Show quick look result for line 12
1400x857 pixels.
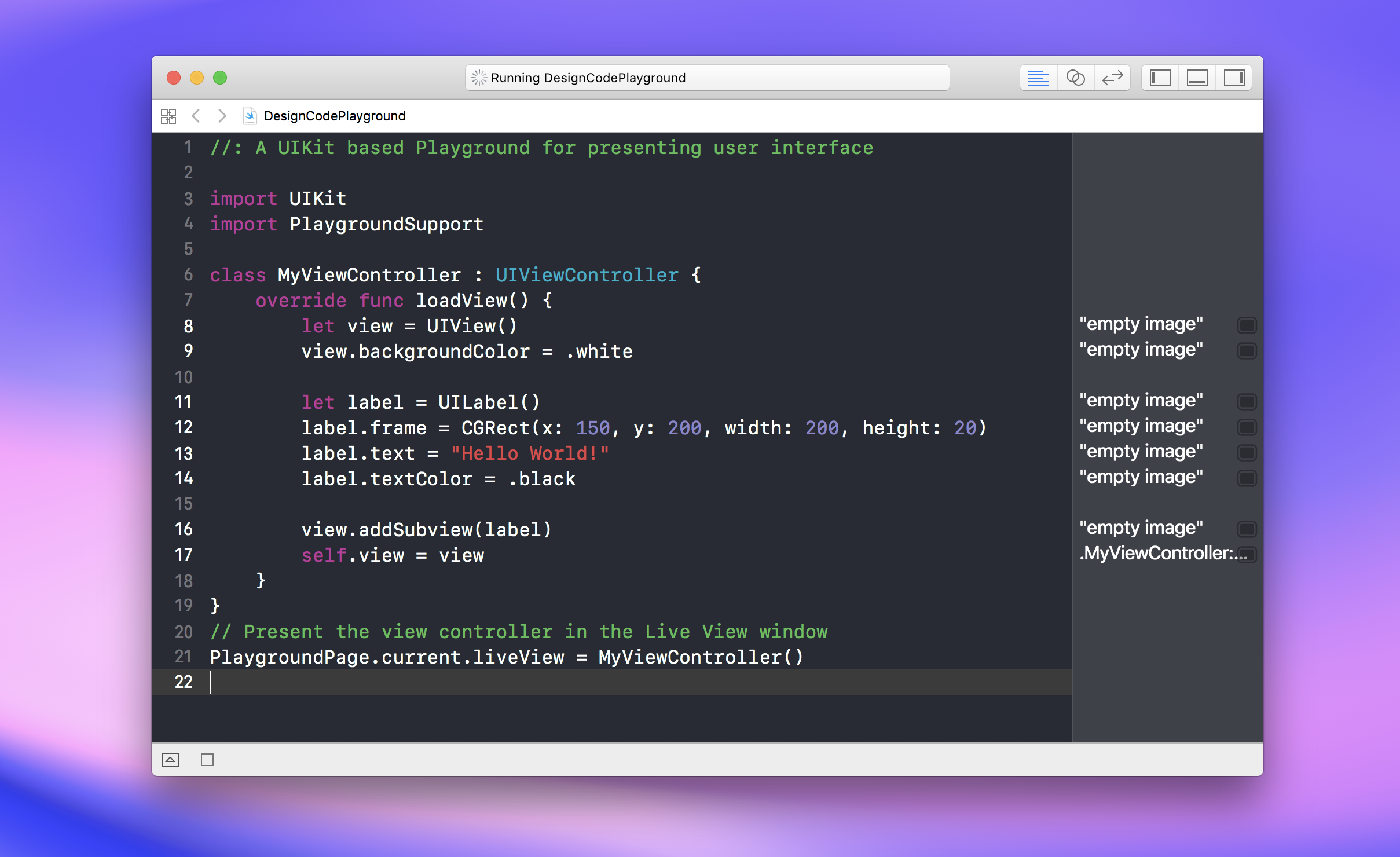pos(1247,427)
